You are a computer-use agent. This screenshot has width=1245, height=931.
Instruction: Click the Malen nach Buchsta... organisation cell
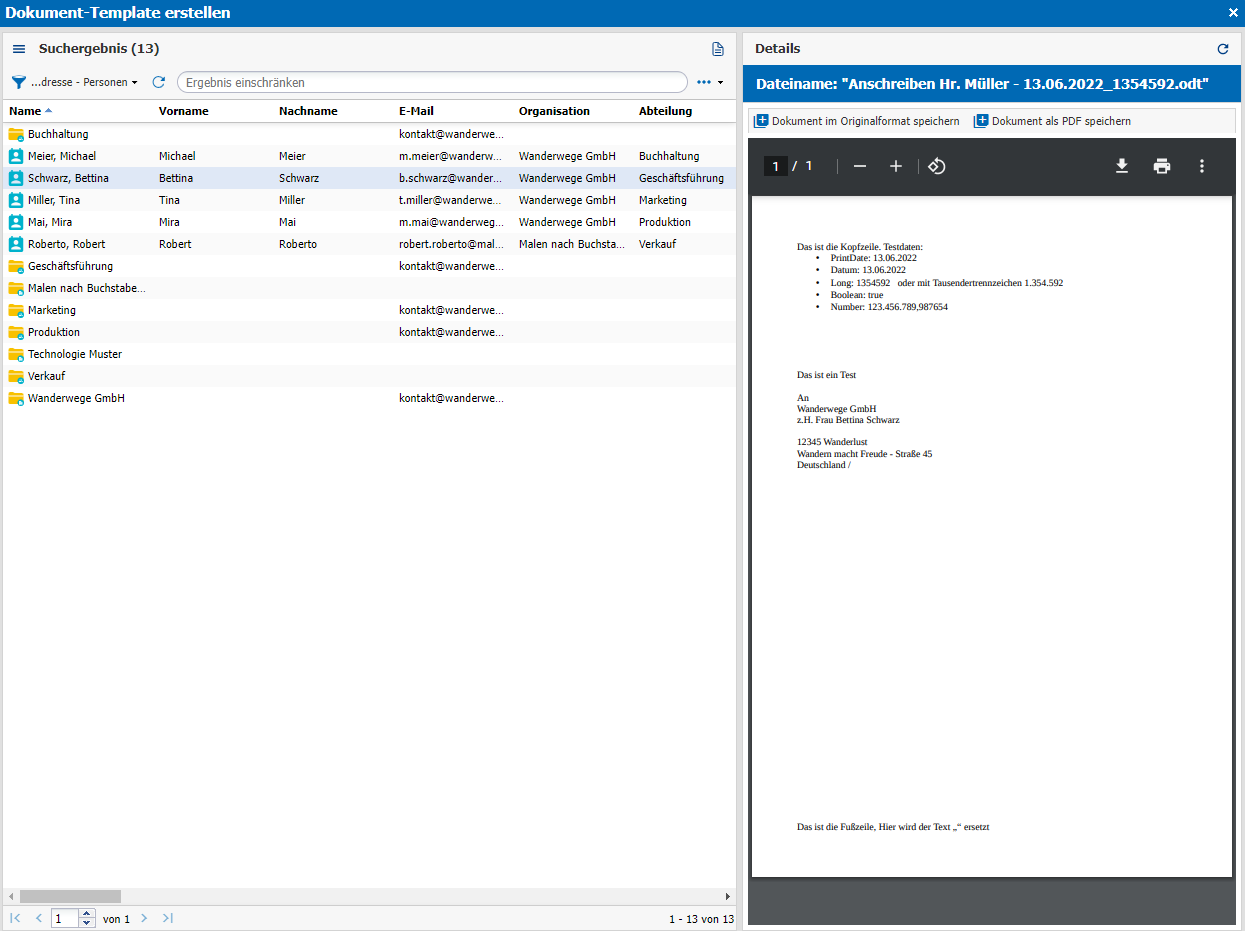572,244
